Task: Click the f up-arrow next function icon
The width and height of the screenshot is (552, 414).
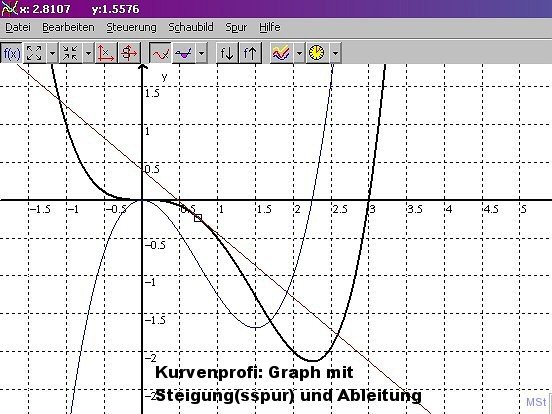Action: (x=250, y=53)
